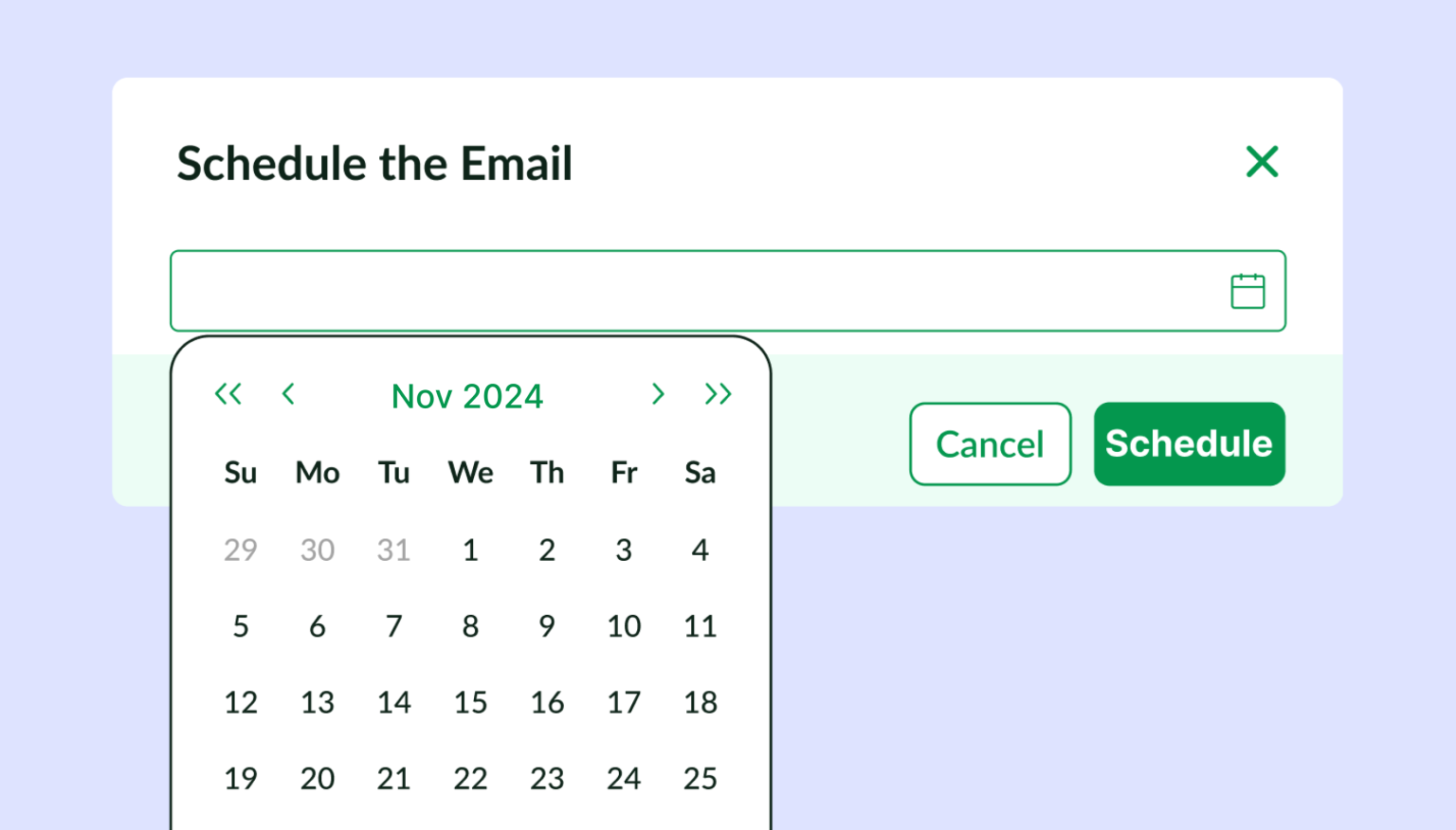
Task: Advance to December using the right chevron
Action: click(x=658, y=394)
